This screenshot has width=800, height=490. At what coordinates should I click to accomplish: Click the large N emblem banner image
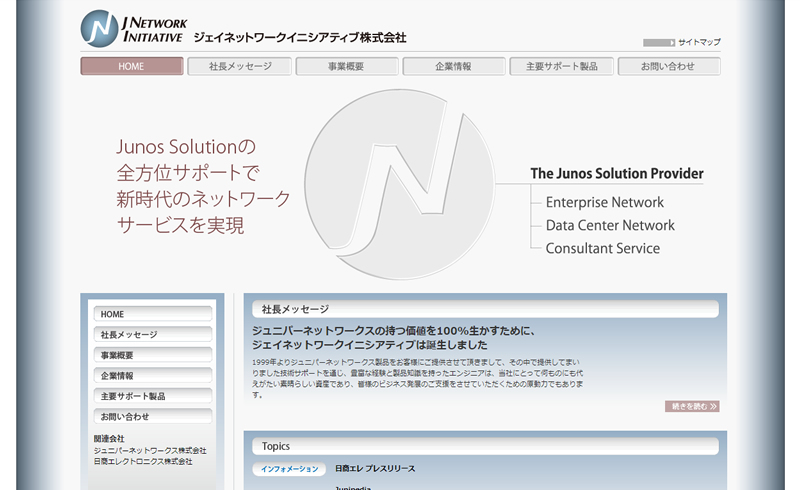[x=399, y=184]
